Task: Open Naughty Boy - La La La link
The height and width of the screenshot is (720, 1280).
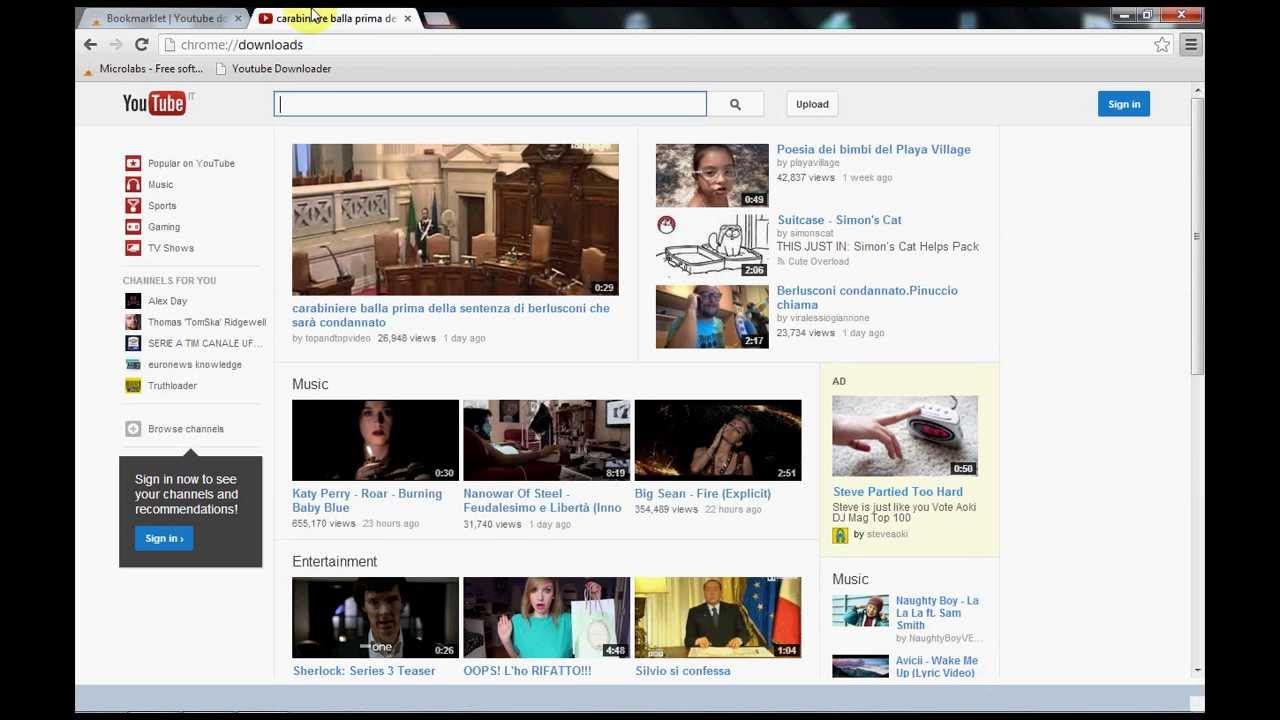Action: [937, 613]
